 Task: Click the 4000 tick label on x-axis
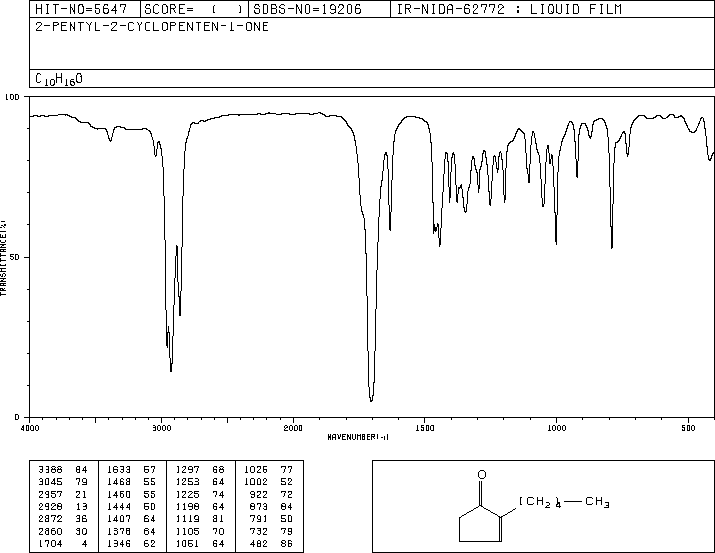pyautogui.click(x=30, y=428)
